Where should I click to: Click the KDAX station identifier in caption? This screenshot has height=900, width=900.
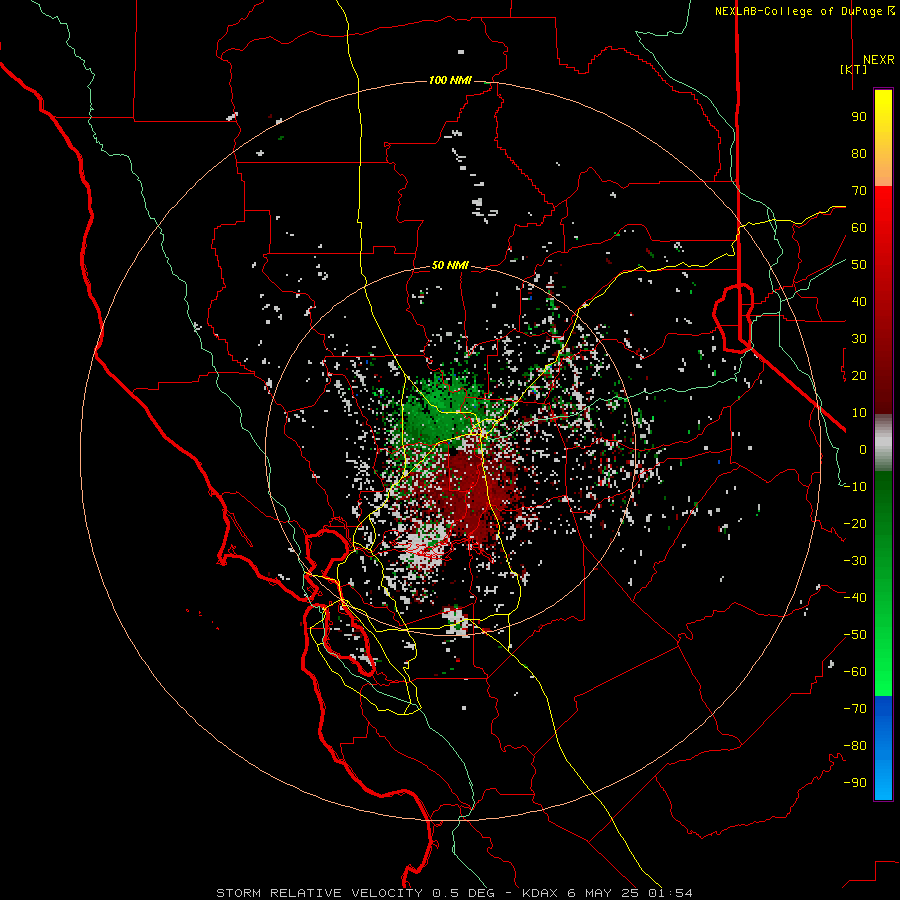(540, 893)
